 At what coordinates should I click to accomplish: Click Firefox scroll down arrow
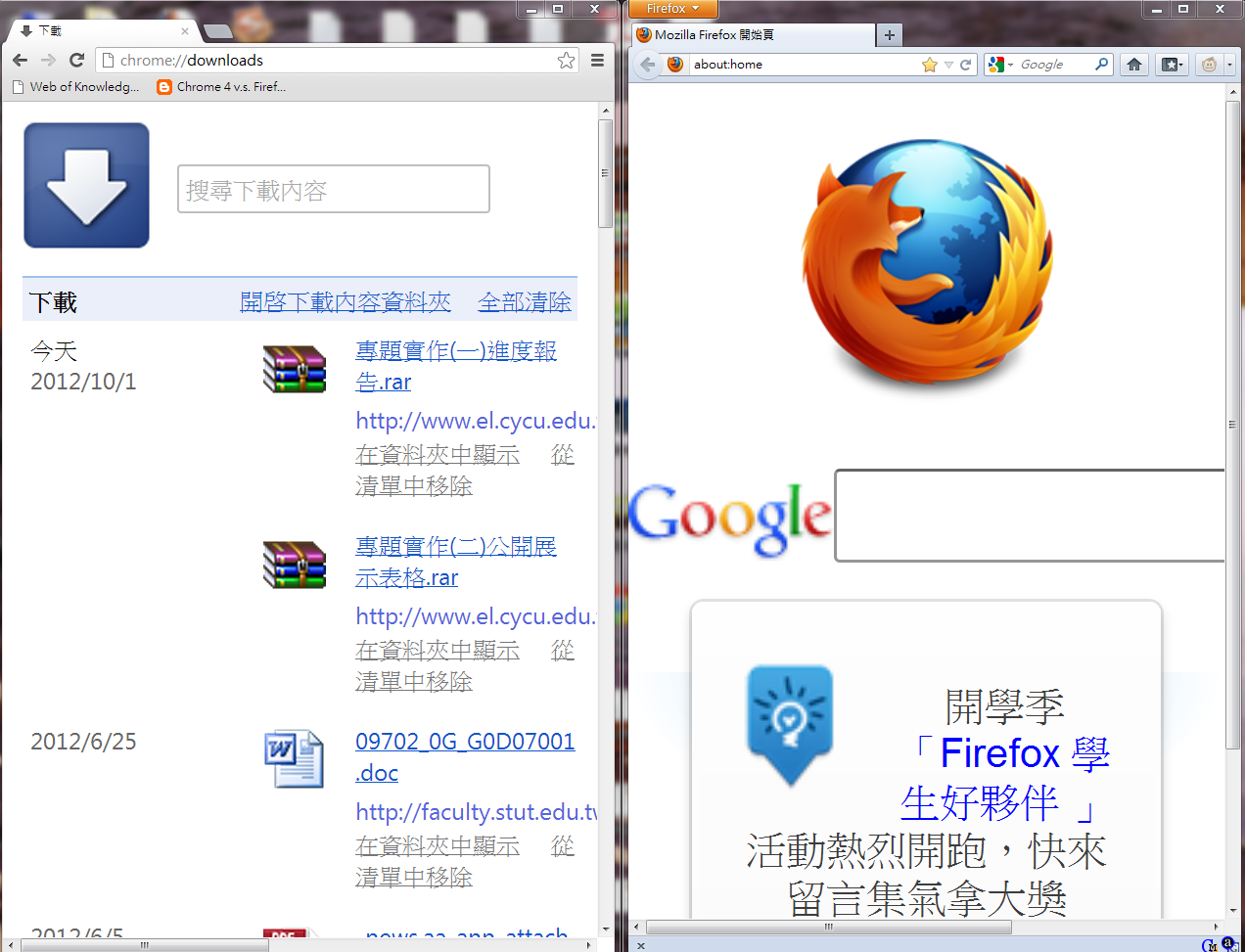(x=1233, y=911)
